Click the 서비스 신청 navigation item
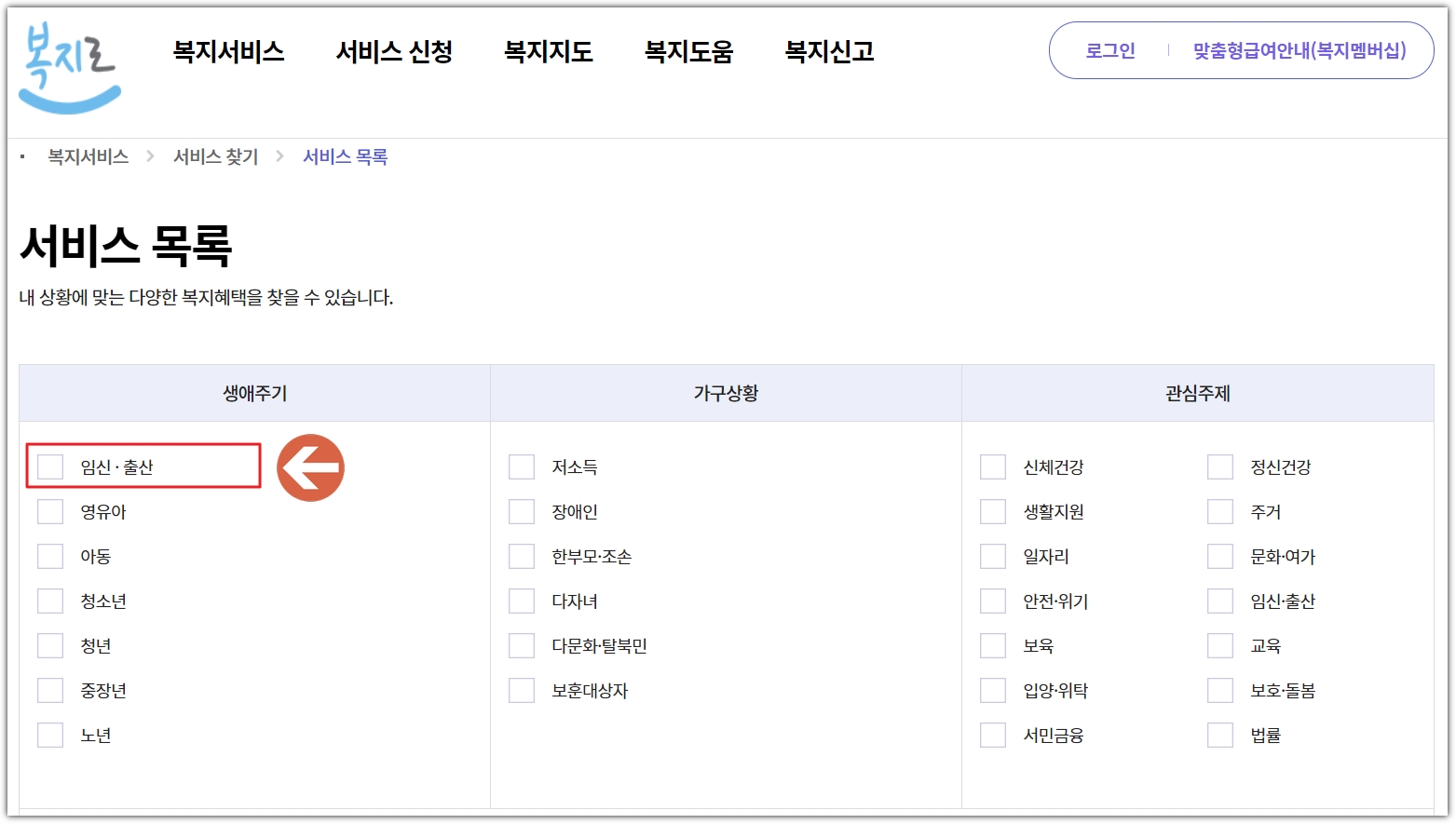The width and height of the screenshot is (1456, 824). pyautogui.click(x=394, y=53)
